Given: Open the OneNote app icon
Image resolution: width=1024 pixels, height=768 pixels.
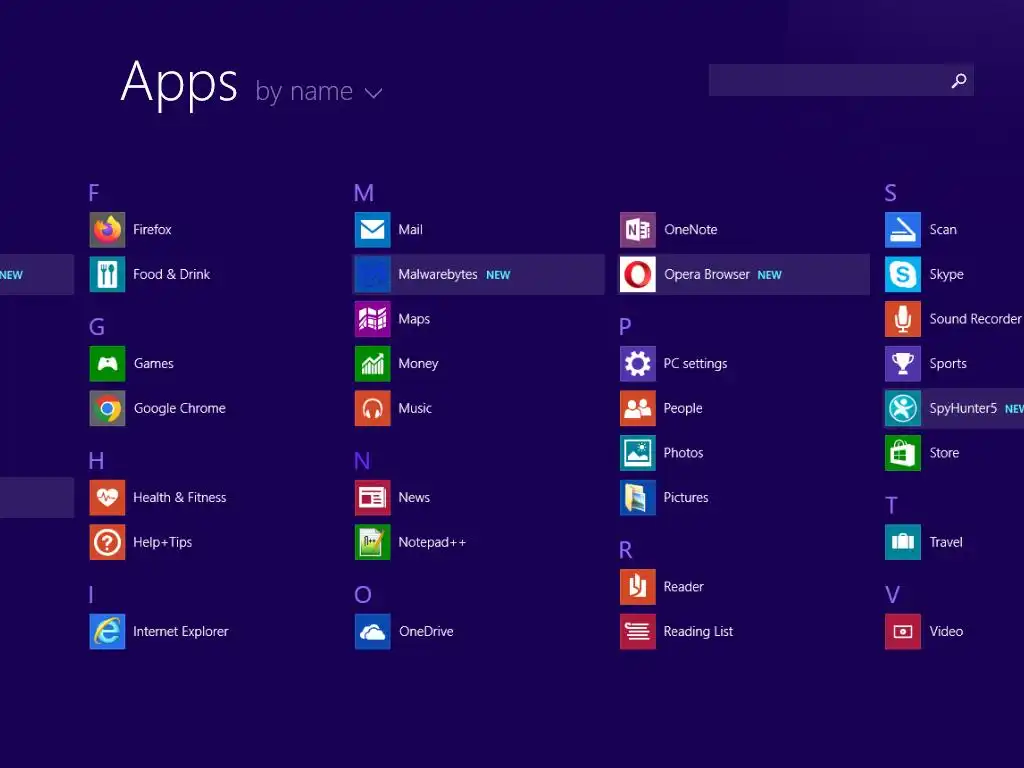Looking at the screenshot, I should click(x=637, y=230).
